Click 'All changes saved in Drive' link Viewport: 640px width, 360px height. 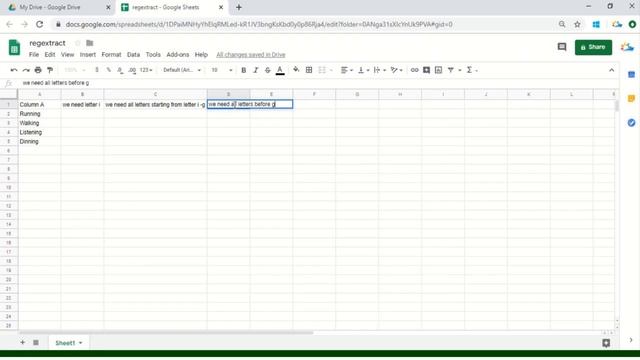click(251, 55)
